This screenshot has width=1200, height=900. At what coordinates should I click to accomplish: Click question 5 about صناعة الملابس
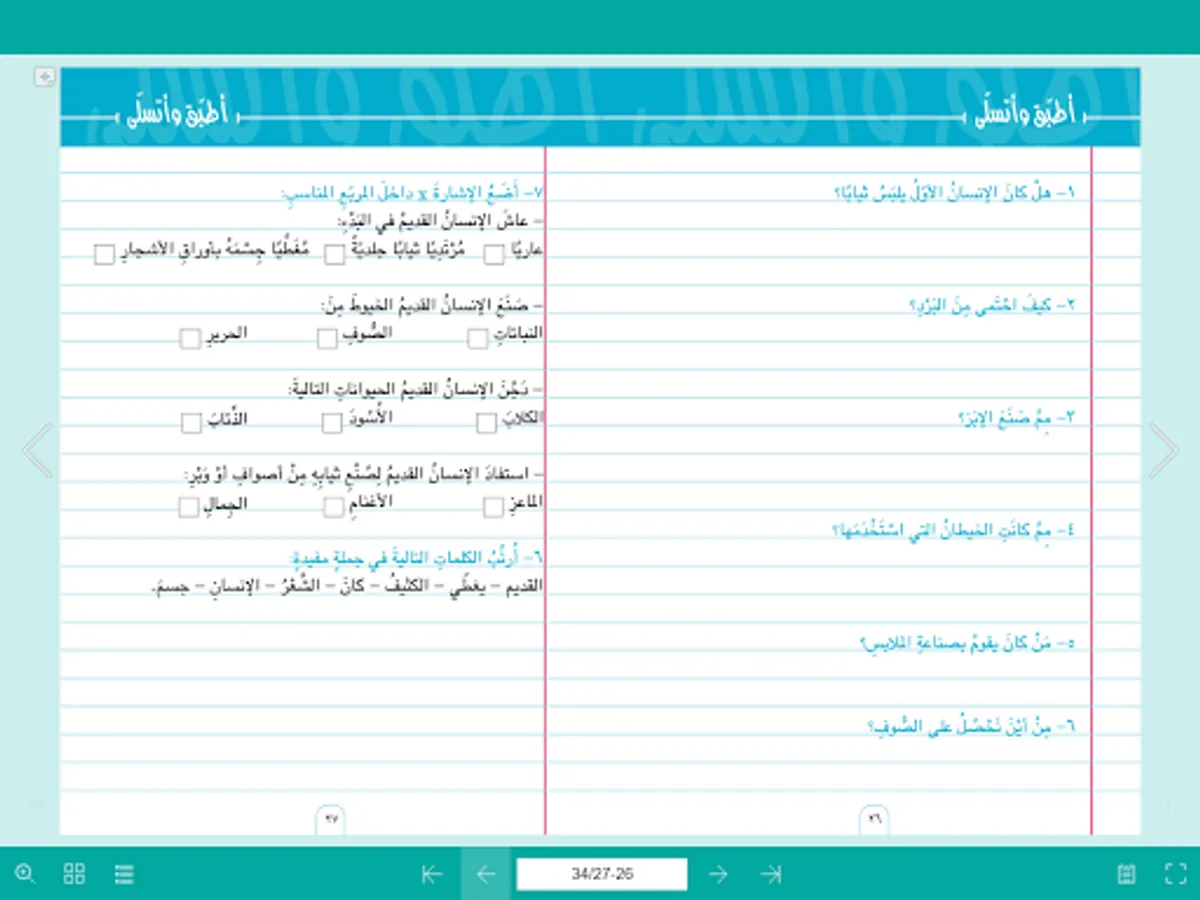(967, 643)
